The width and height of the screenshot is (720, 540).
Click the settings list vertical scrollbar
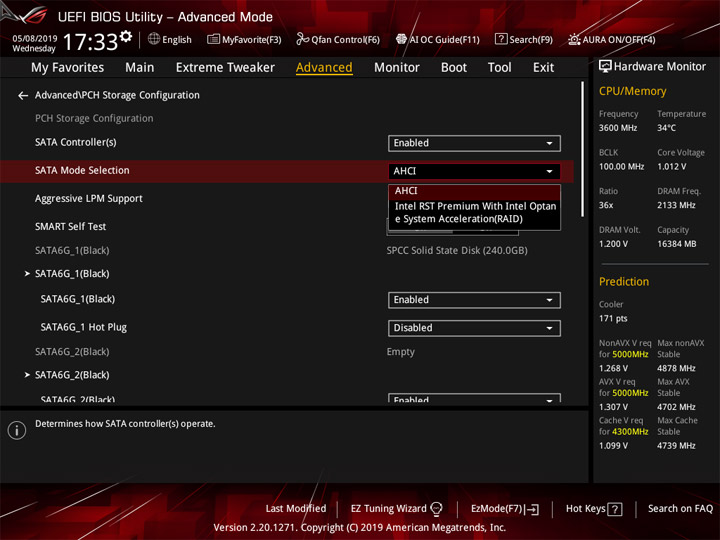coord(582,149)
